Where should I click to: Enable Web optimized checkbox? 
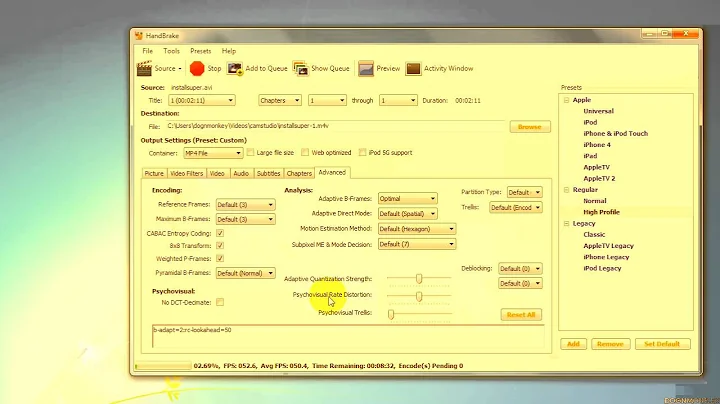pyautogui.click(x=305, y=152)
